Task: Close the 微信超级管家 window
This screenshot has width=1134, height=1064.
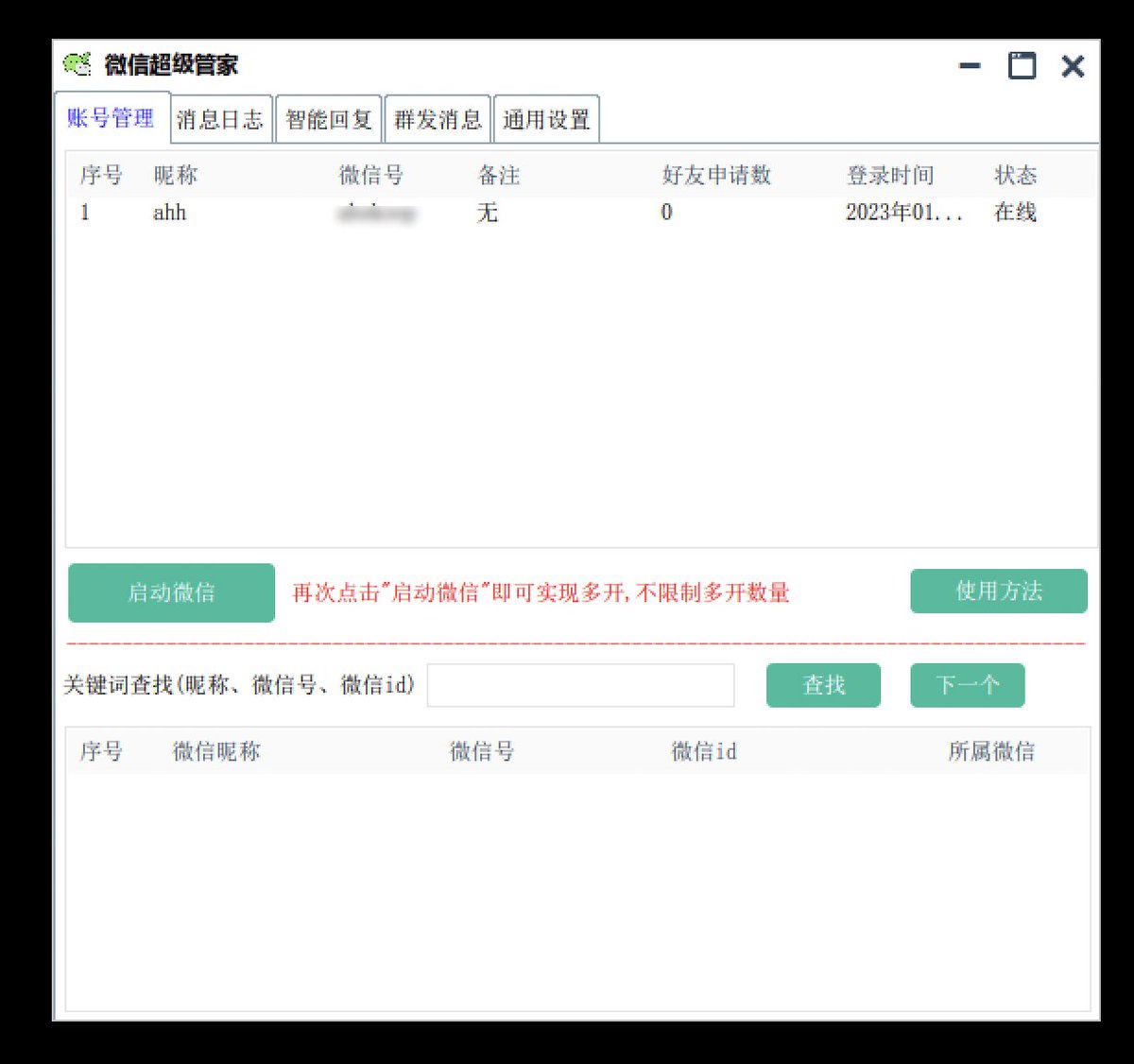Action: [1073, 65]
